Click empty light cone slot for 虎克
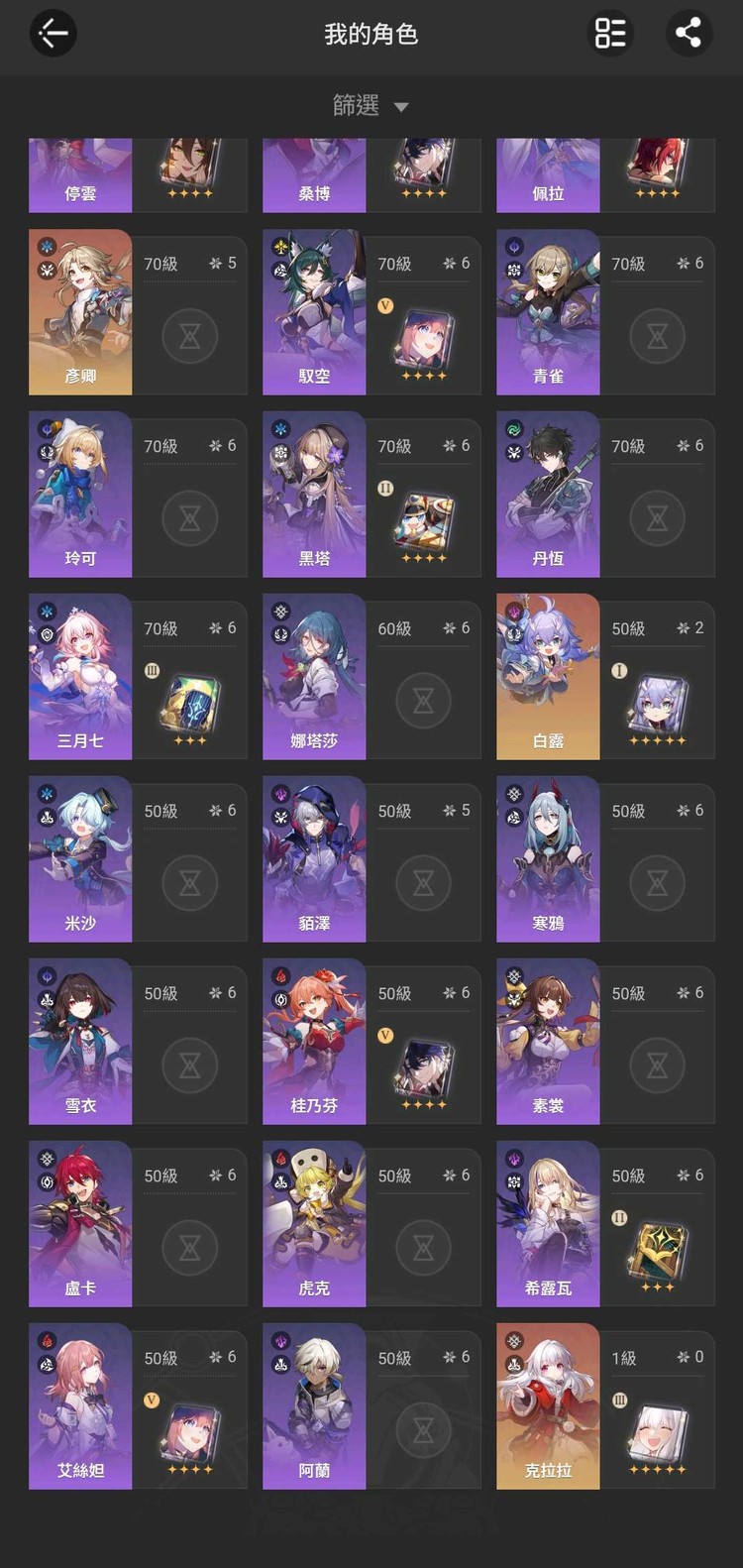This screenshot has height=1568, width=743. point(423,1247)
